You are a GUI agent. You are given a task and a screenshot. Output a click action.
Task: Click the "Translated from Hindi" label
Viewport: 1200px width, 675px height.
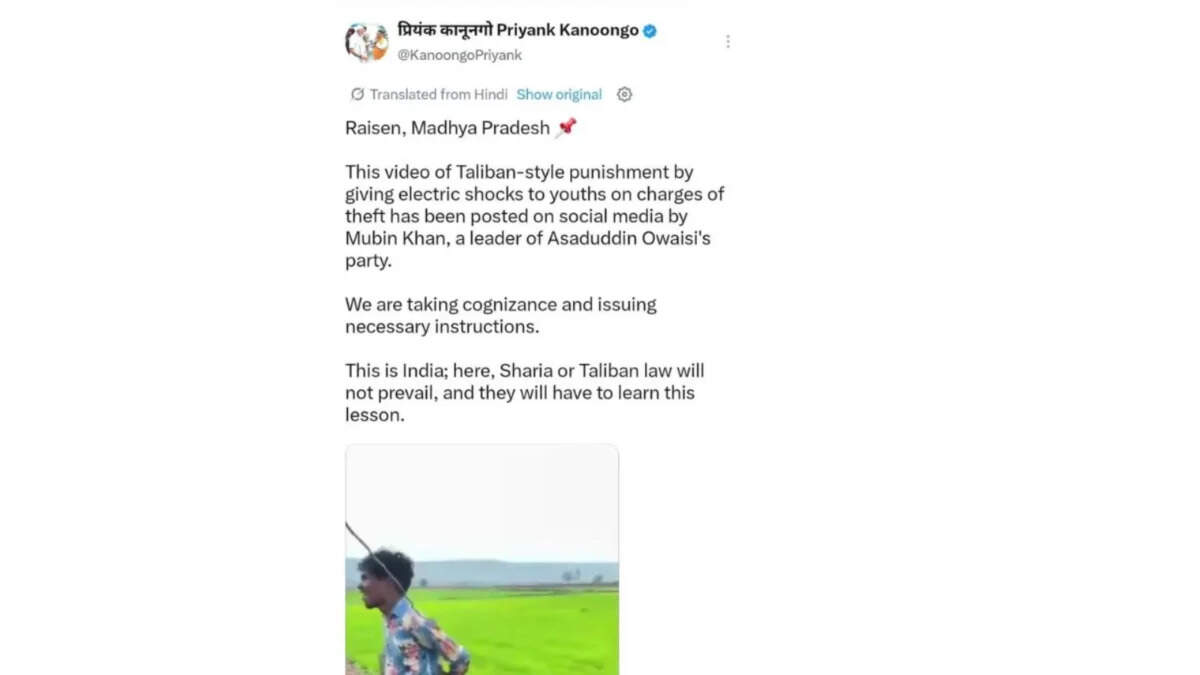tap(439, 94)
